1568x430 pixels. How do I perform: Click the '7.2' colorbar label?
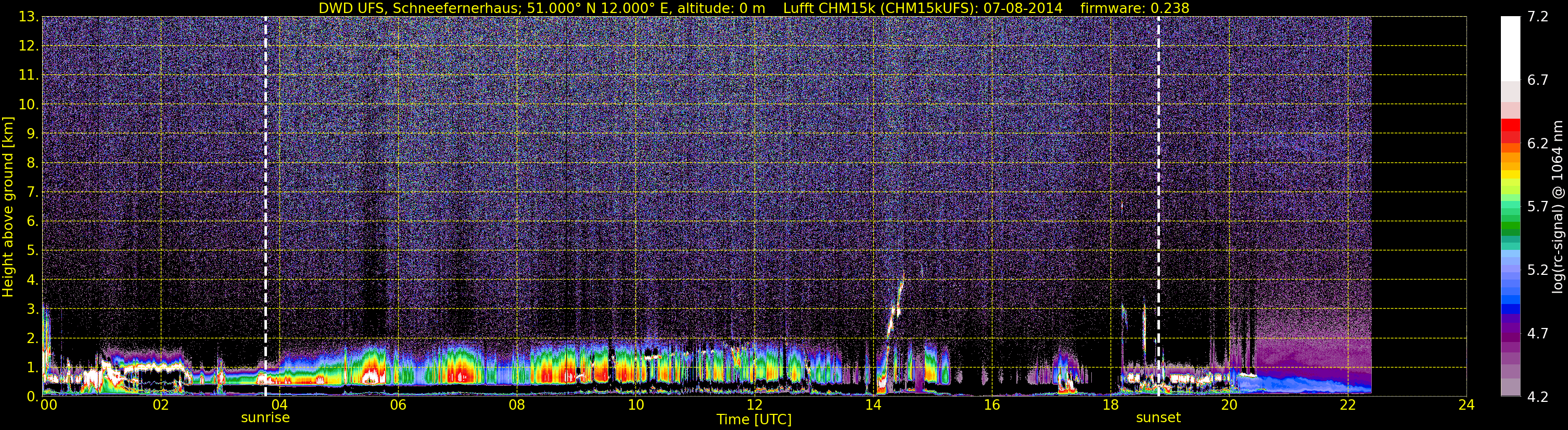pos(1538,17)
